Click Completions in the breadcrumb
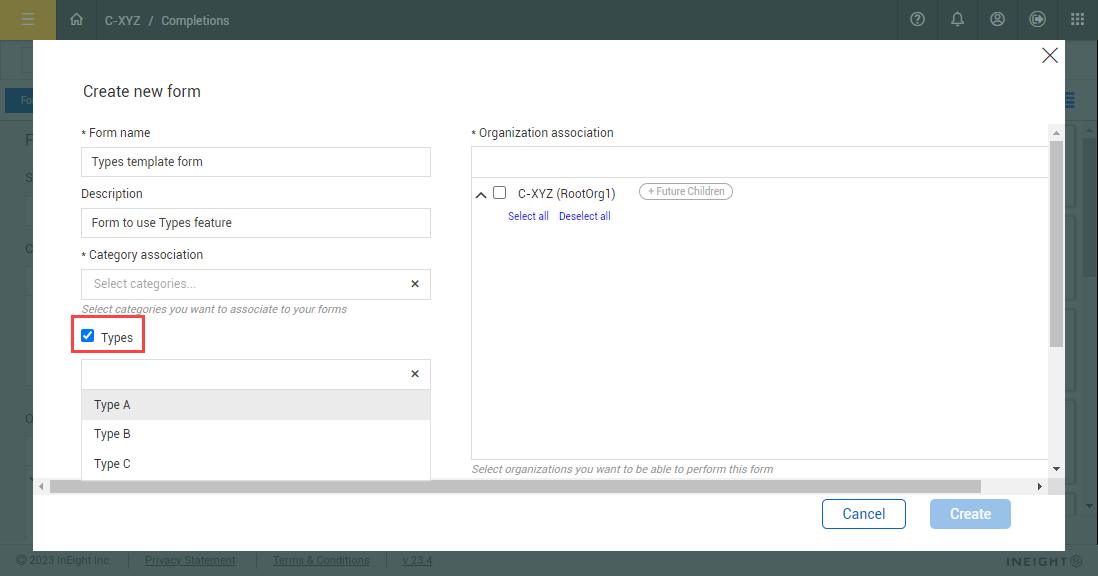 (x=194, y=19)
